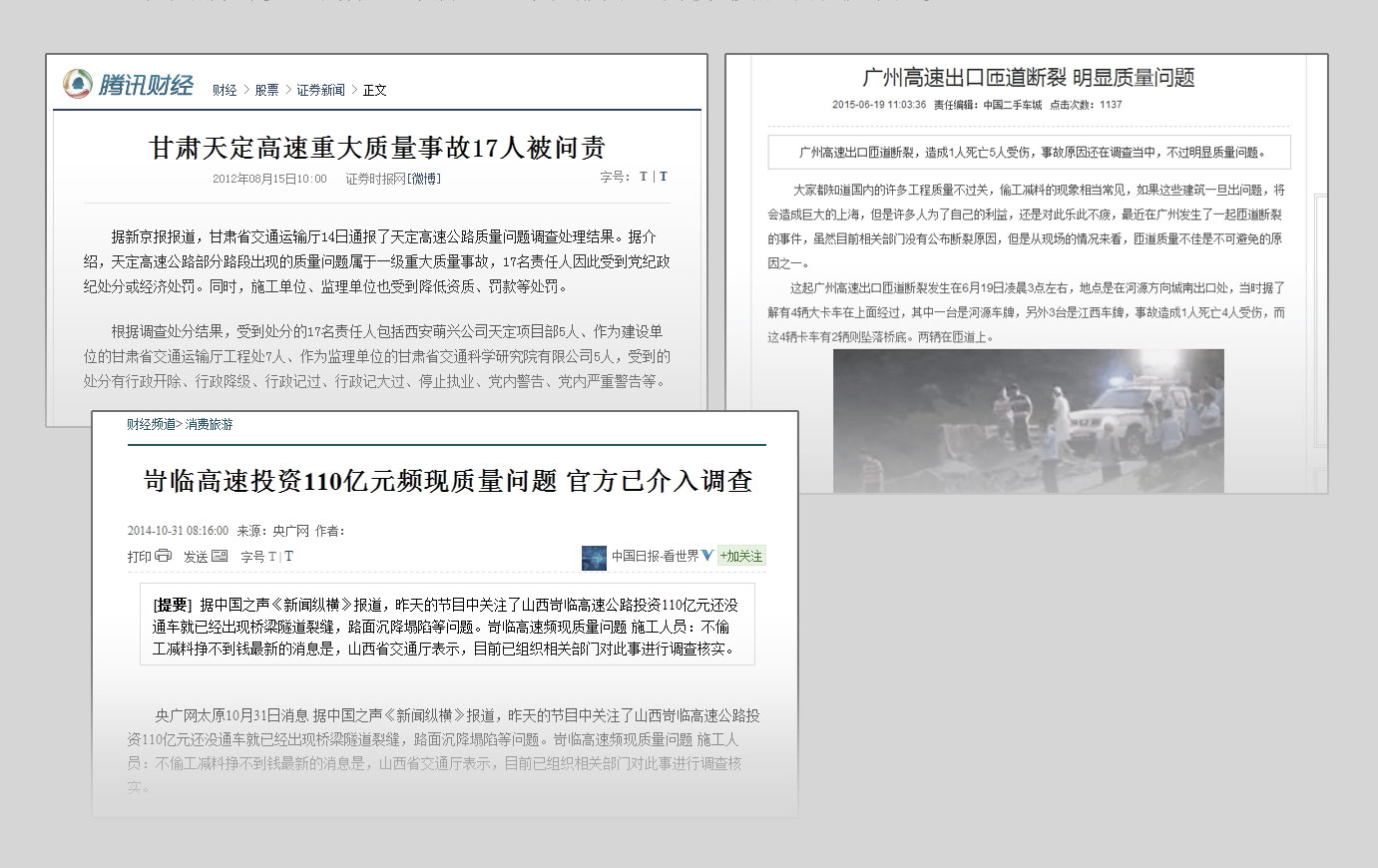Select 正文 breadcrumb item
The height and width of the screenshot is (868, 1378).
click(374, 90)
